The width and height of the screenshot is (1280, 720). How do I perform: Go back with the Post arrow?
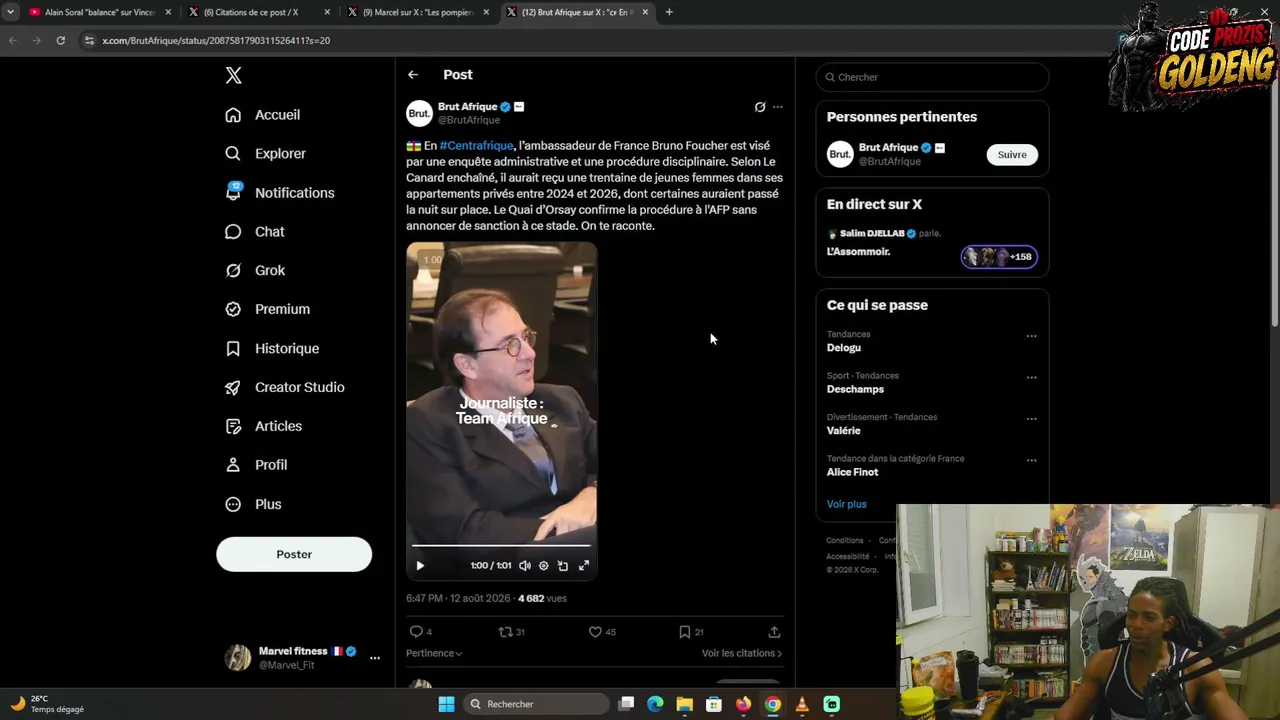(413, 75)
